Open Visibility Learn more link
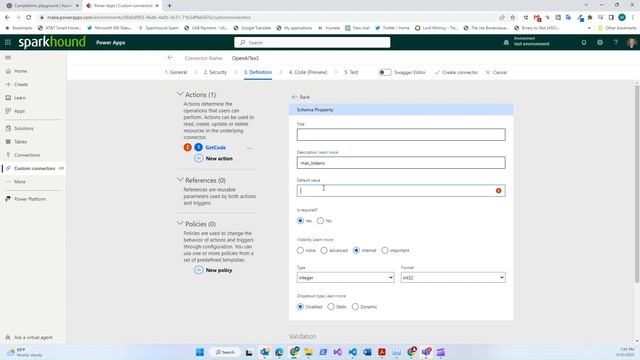 coord(323,240)
